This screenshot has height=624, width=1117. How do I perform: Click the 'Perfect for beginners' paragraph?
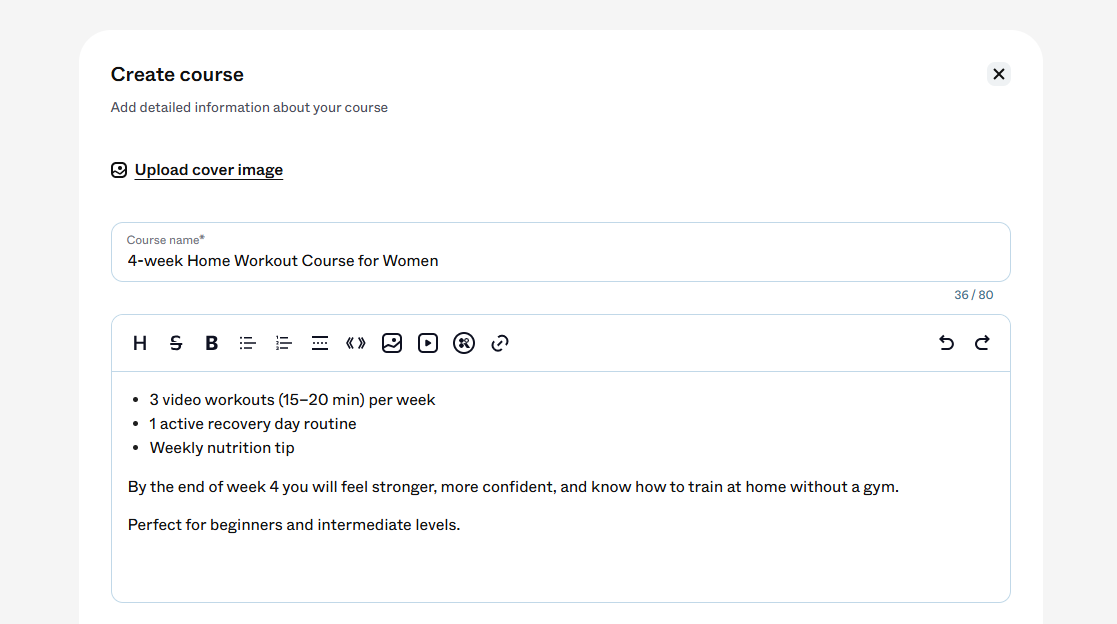(x=293, y=525)
